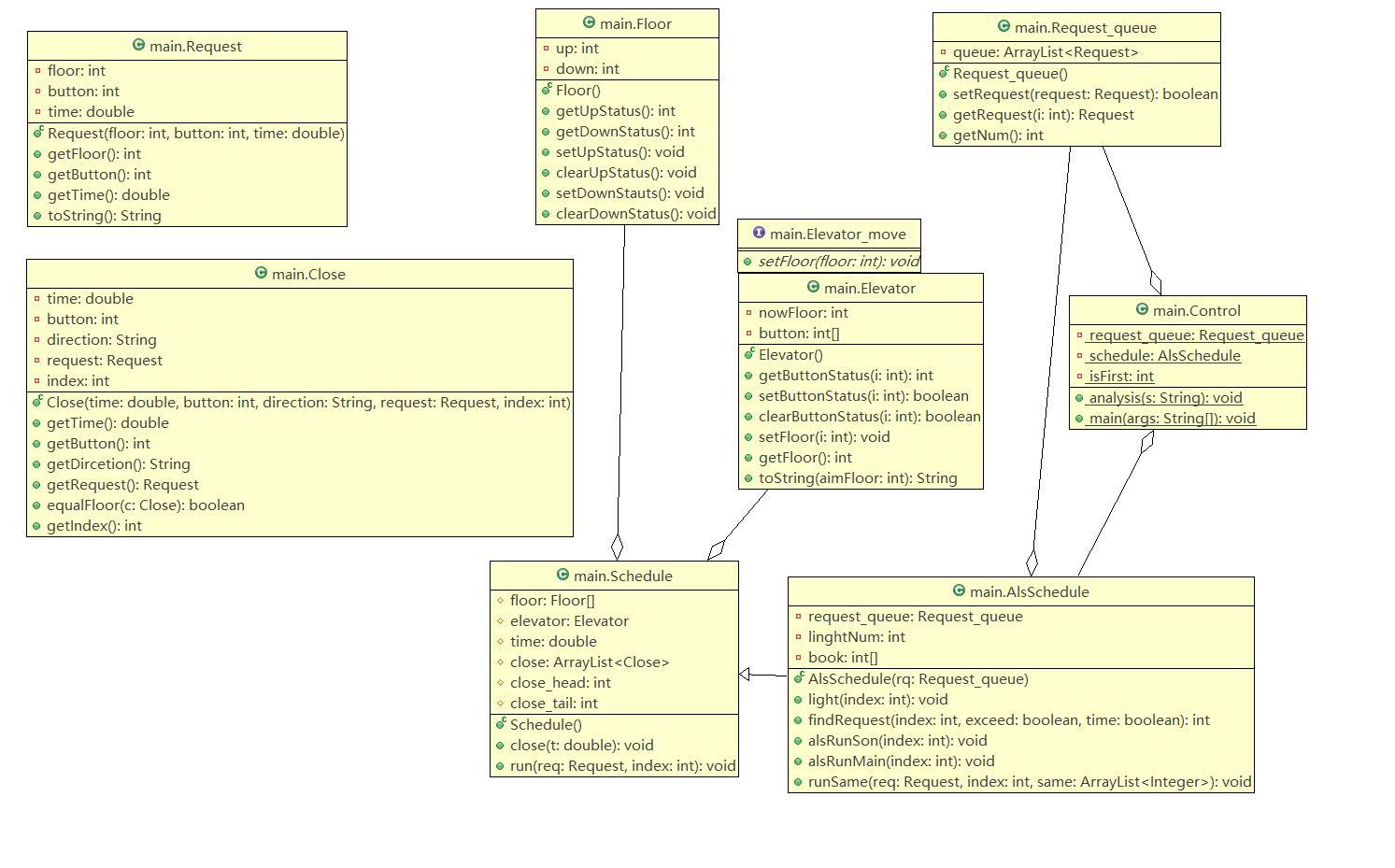Click the setFloor(floor: int): void interface method
Viewport: 1395px width, 868px height.
point(837,262)
